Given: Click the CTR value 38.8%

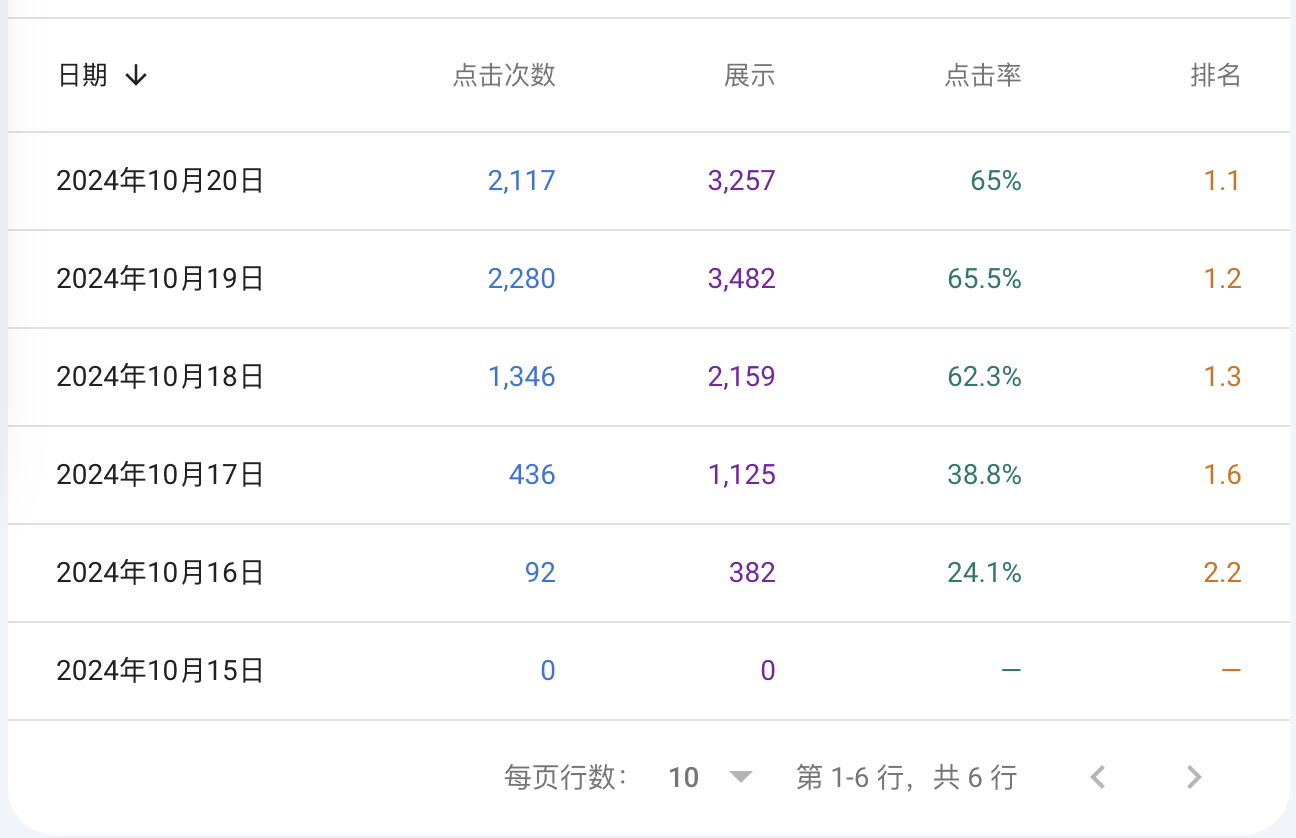Looking at the screenshot, I should tap(985, 475).
